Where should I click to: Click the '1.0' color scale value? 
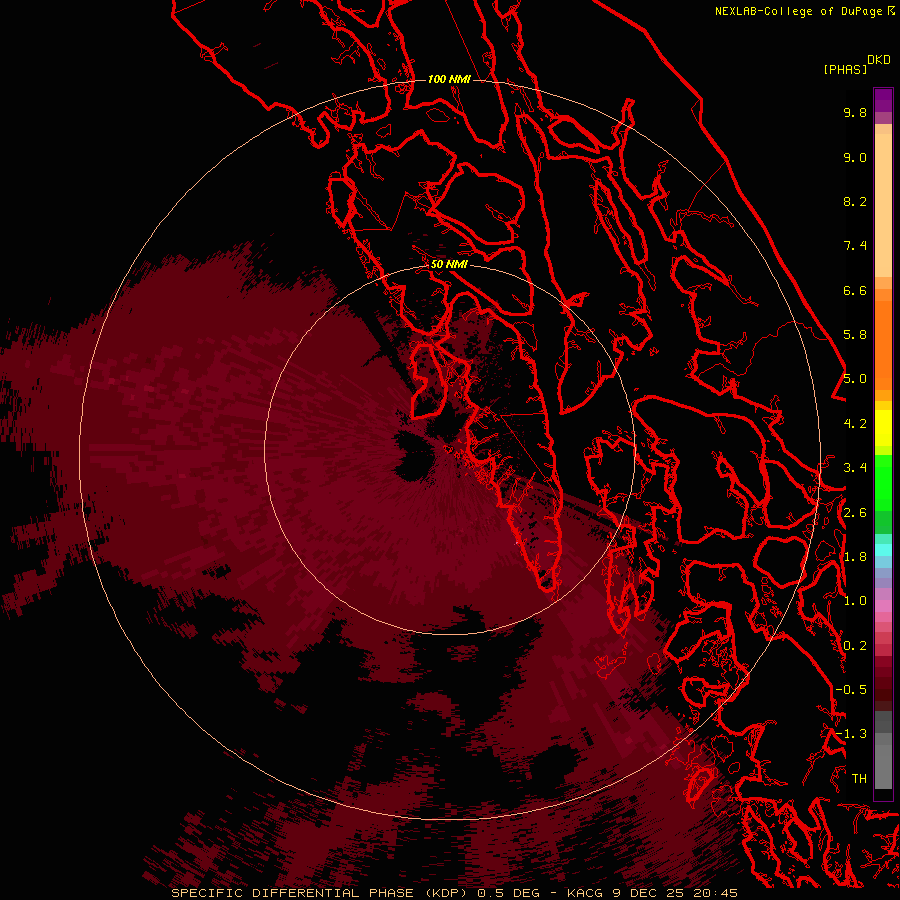[855, 601]
